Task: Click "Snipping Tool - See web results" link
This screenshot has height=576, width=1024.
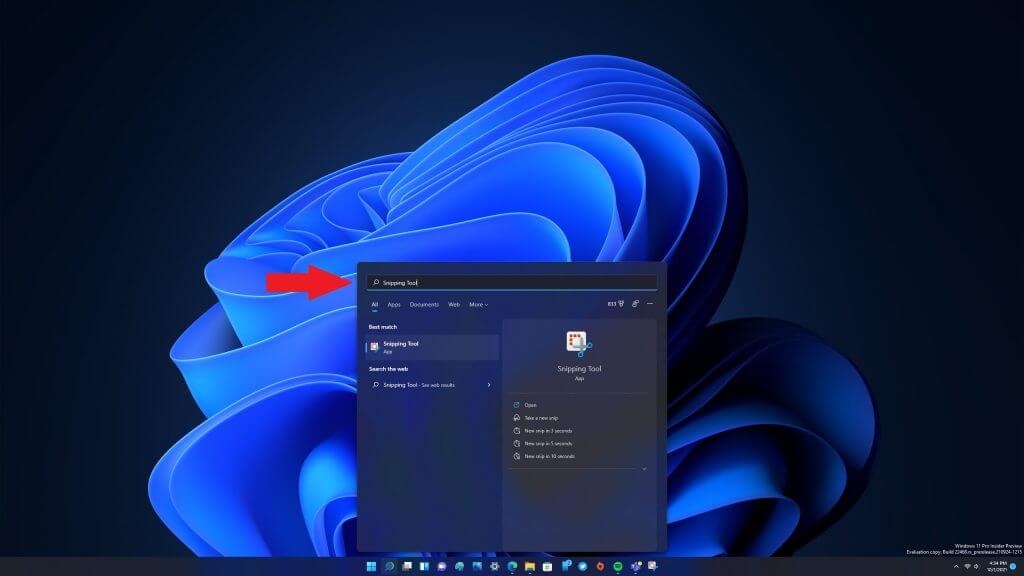Action: point(418,385)
